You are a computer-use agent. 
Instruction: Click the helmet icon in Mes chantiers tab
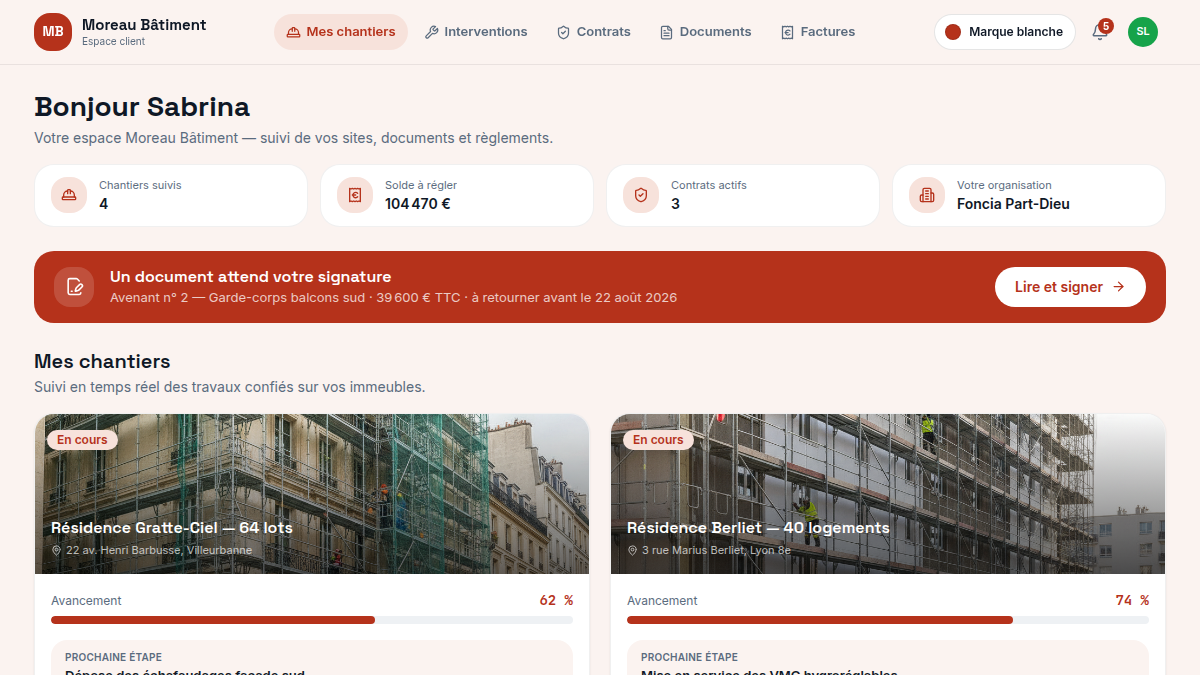(x=293, y=32)
